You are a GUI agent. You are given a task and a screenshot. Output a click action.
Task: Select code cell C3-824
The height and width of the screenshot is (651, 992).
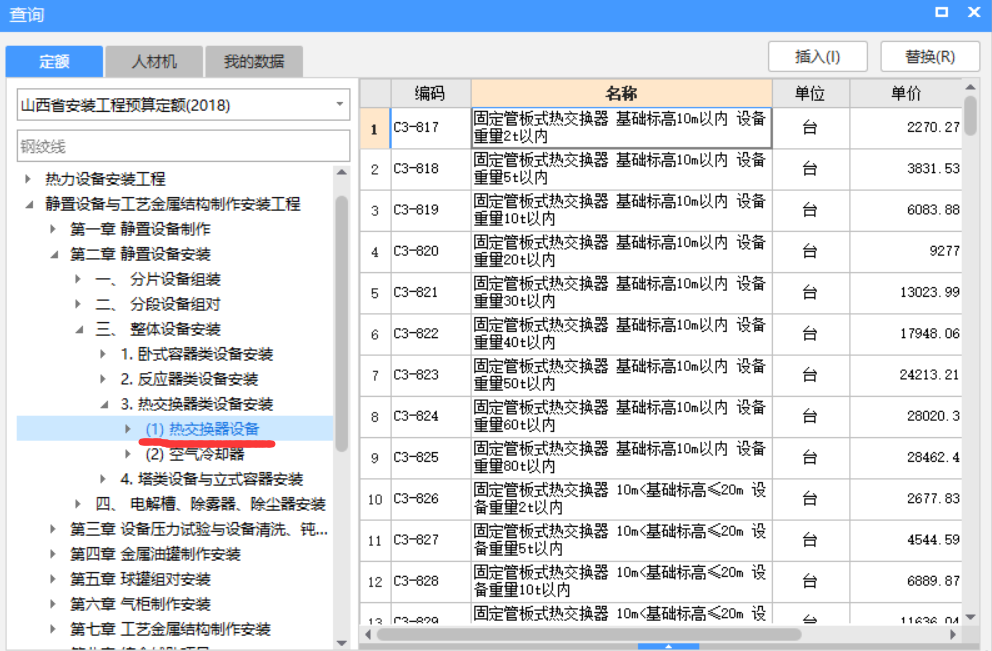tap(430, 416)
